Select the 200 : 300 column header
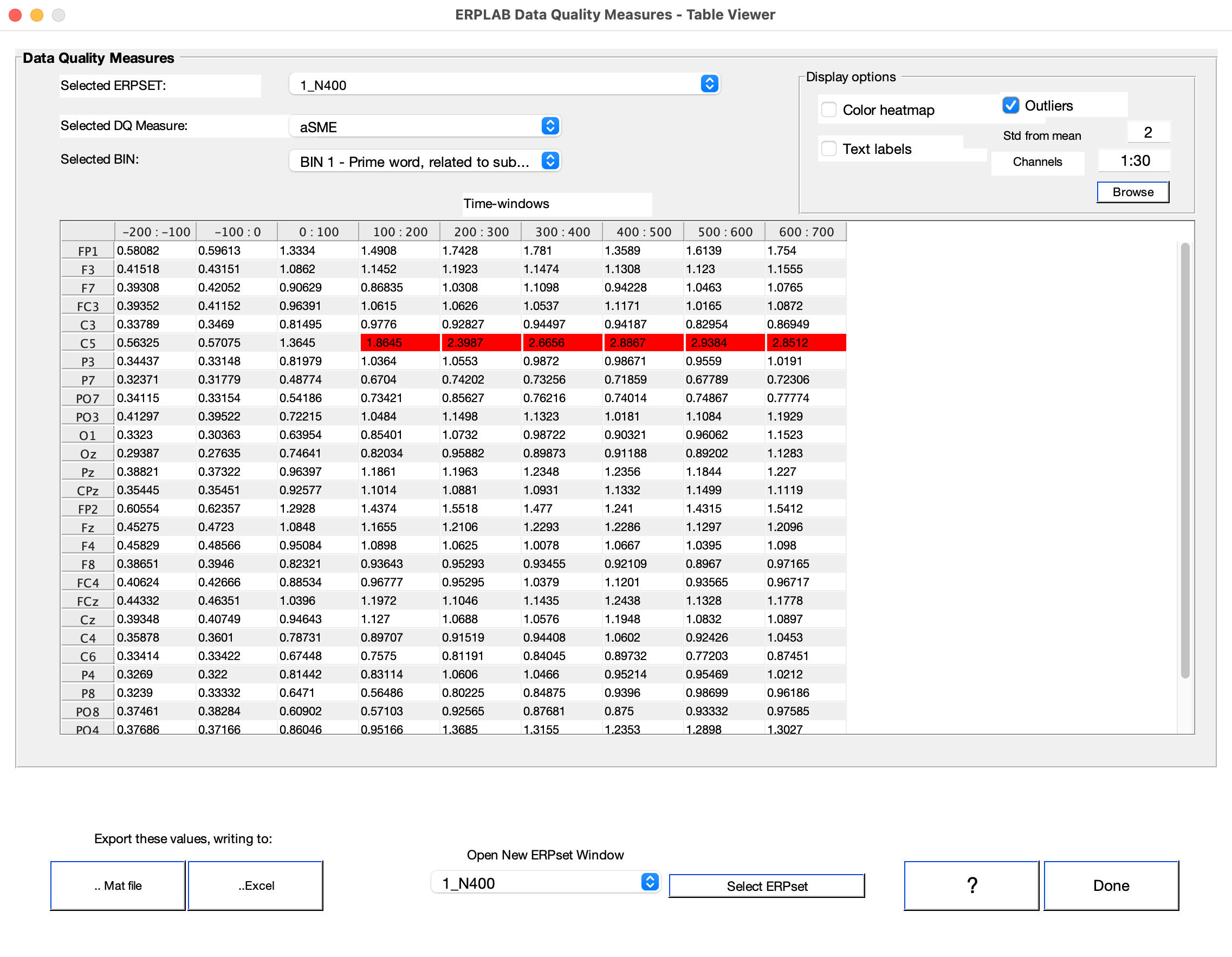Screen dimensions: 1232x957 (481, 232)
